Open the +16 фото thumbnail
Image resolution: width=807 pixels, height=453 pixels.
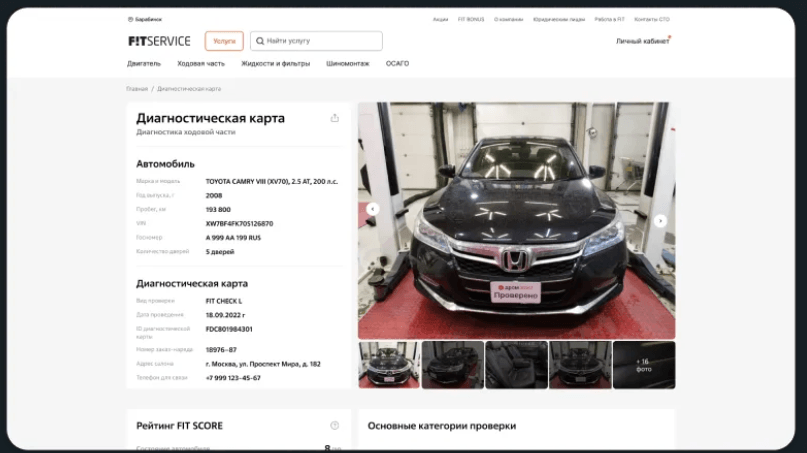pyautogui.click(x=644, y=364)
